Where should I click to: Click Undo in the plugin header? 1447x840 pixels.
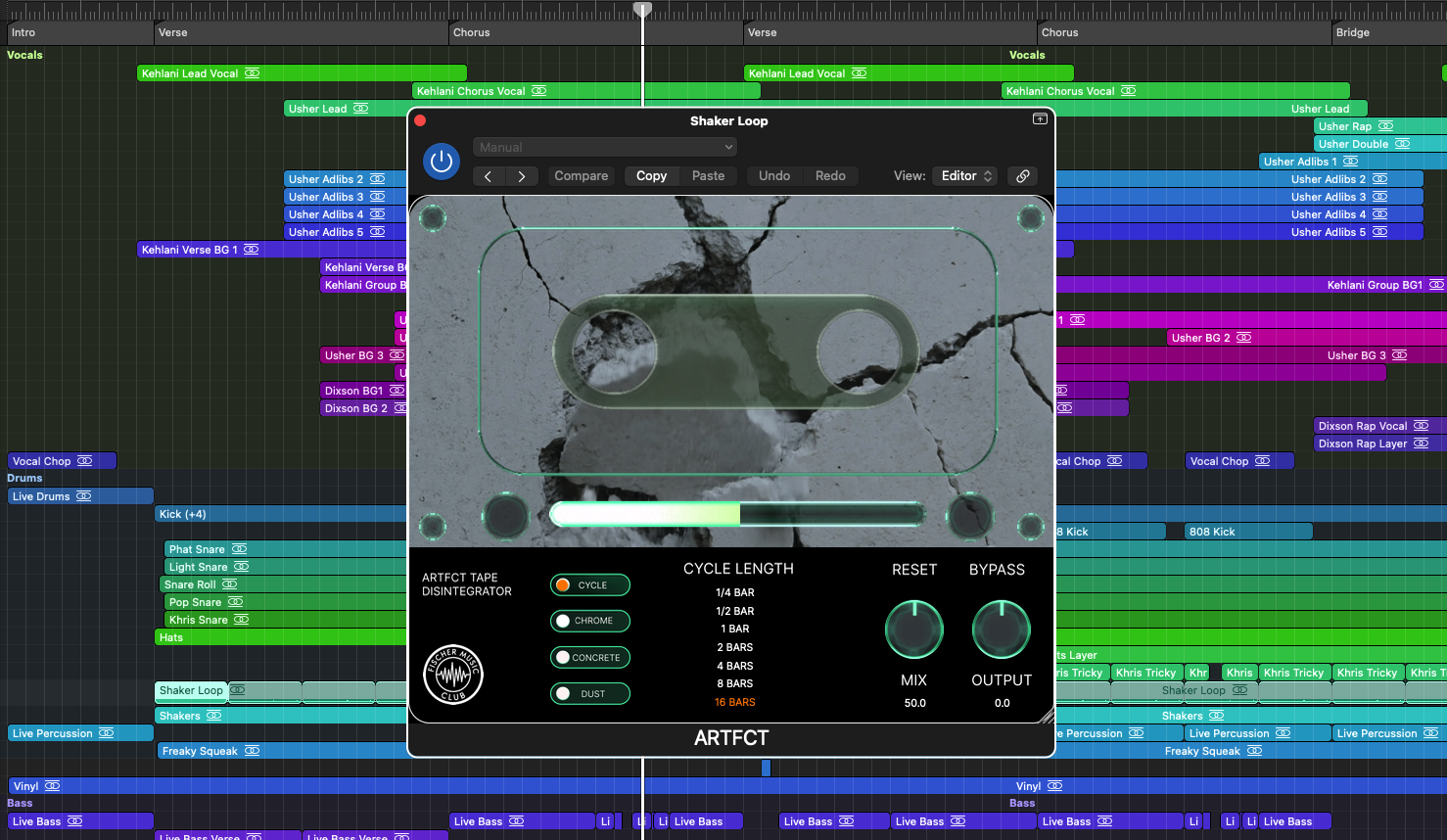(x=774, y=176)
